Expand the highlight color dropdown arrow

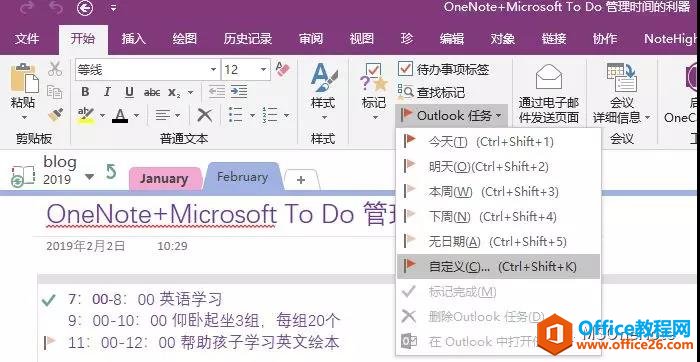click(102, 116)
